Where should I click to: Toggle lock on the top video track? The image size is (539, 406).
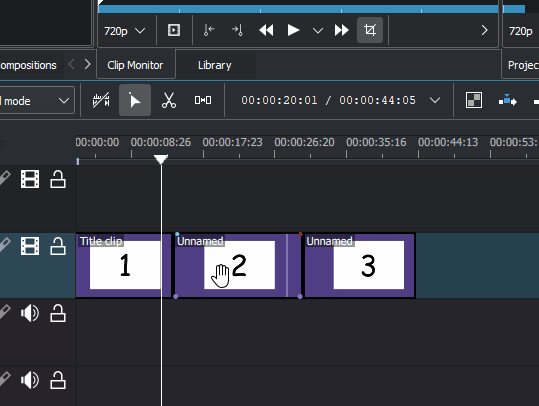58,179
